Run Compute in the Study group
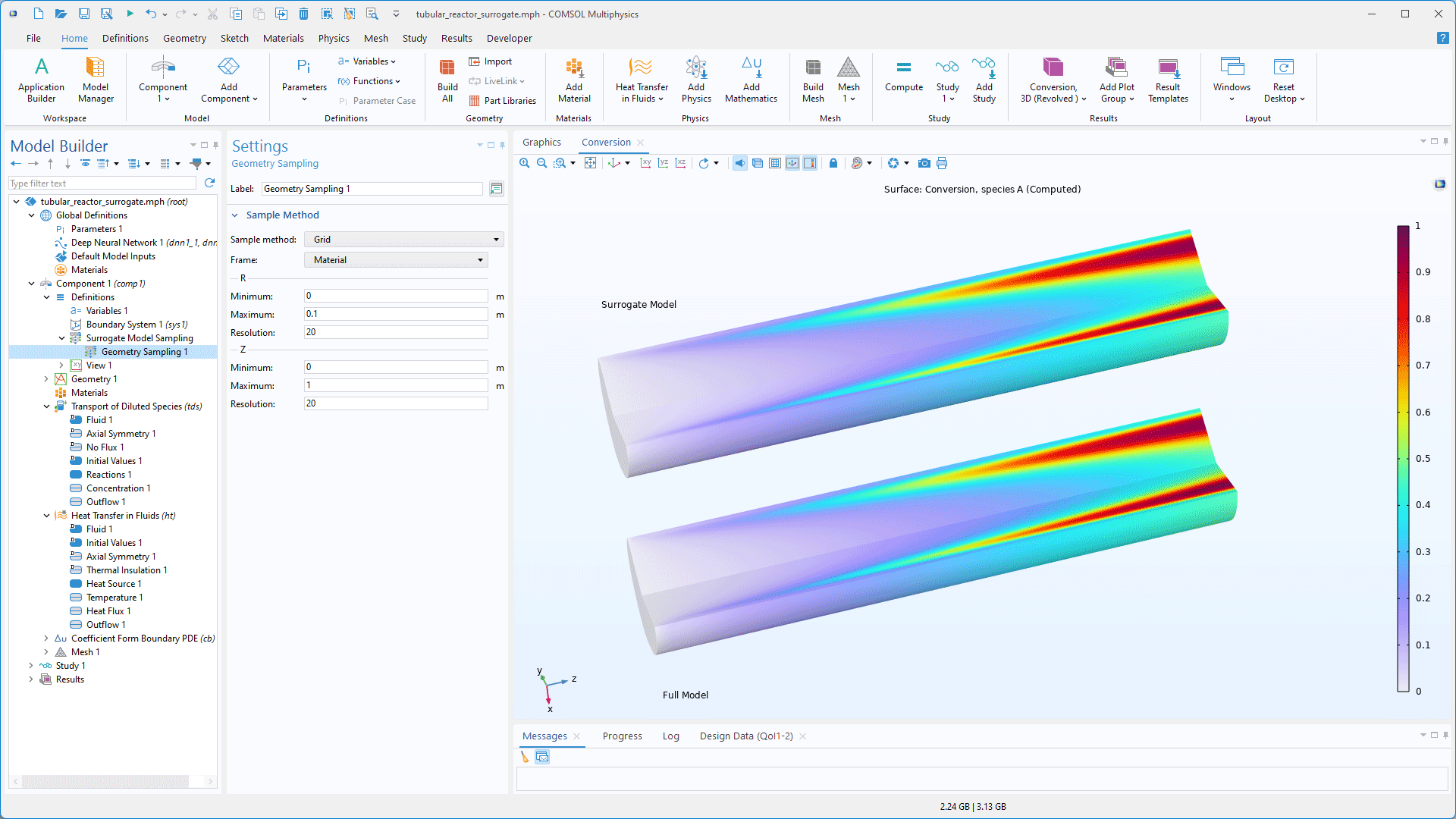Viewport: 1456px width, 819px height. tap(904, 76)
